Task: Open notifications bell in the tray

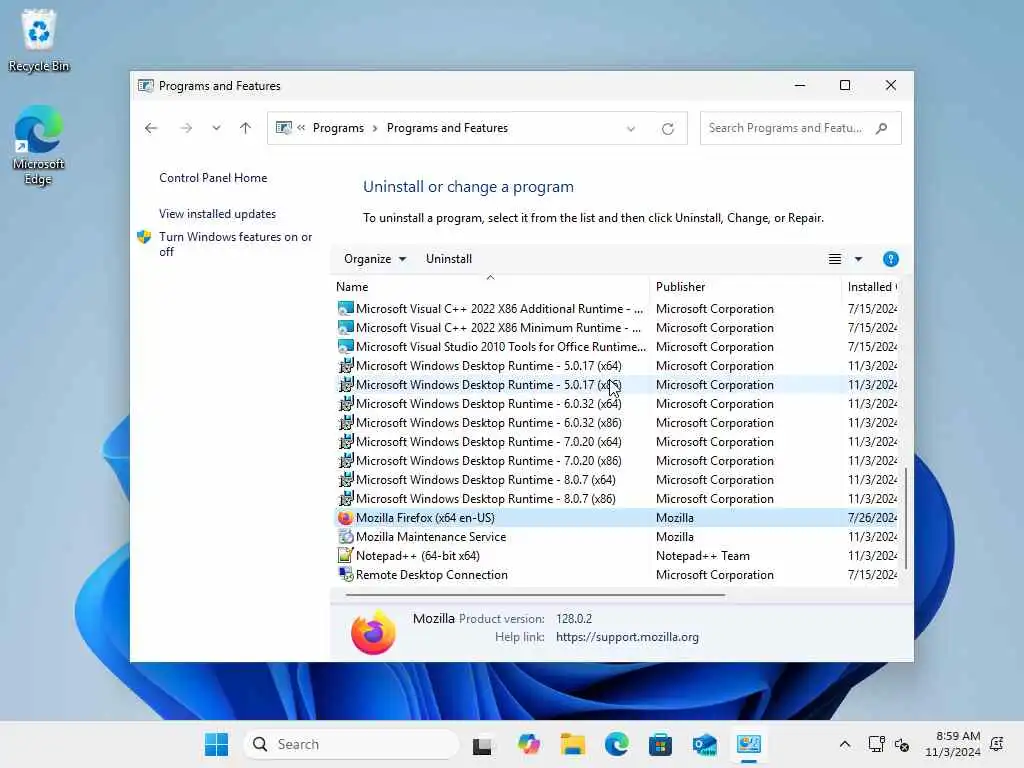Action: (x=997, y=744)
